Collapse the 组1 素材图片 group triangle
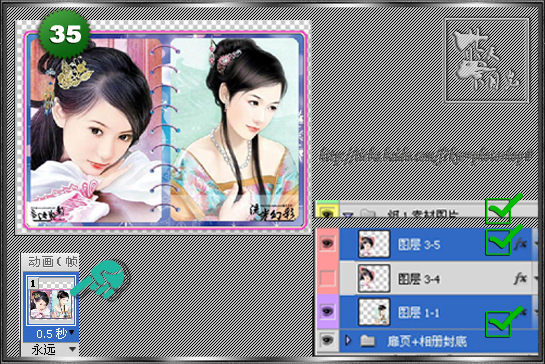The width and height of the screenshot is (545, 364). [348, 215]
